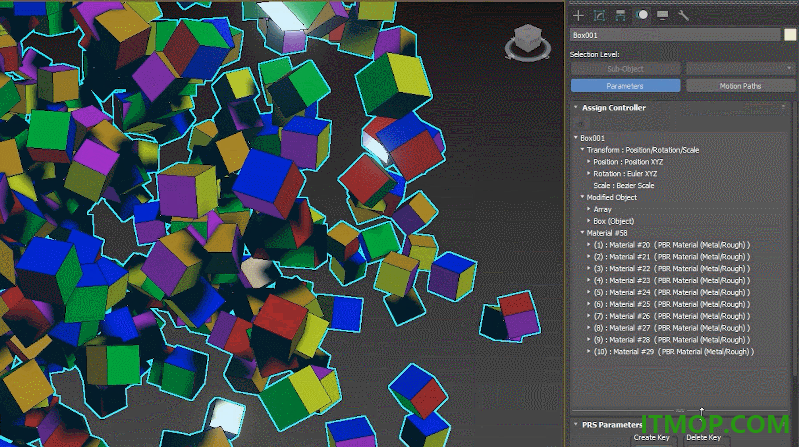This screenshot has height=447, width=799.
Task: Select the Scale : Bezier Scale track
Action: [x=624, y=186]
